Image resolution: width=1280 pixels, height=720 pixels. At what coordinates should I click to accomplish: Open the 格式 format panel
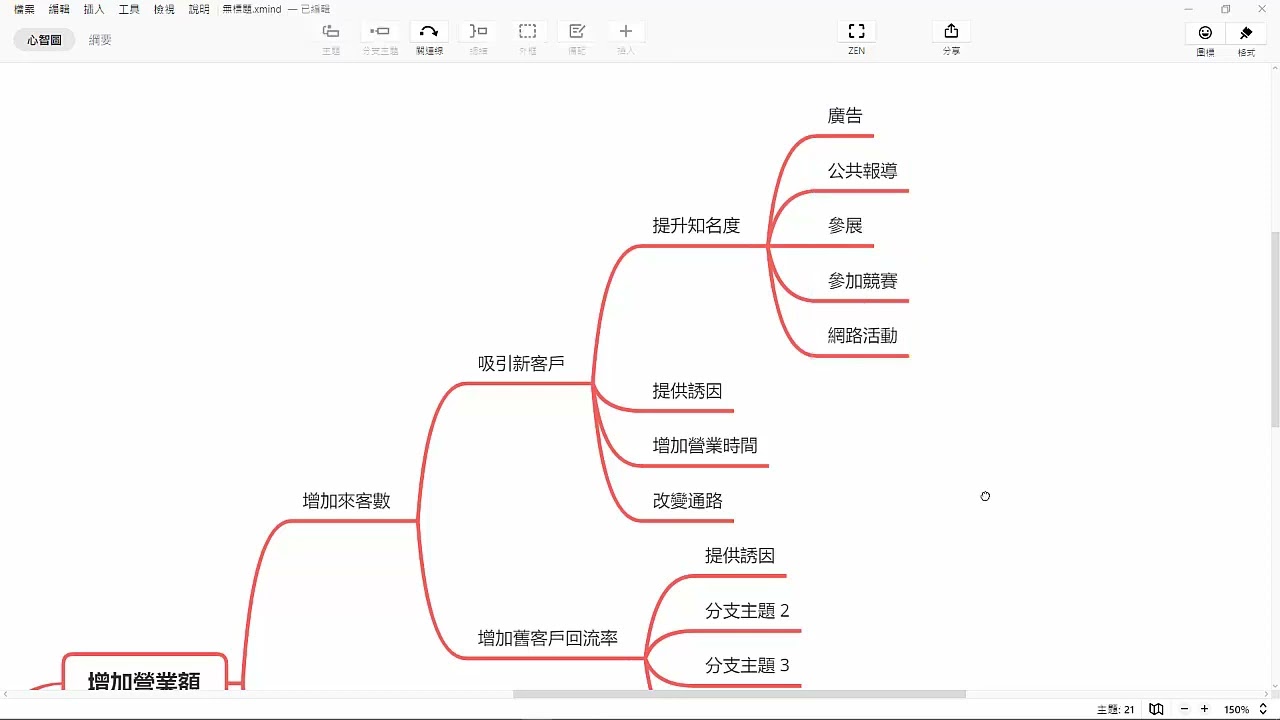(x=1246, y=38)
